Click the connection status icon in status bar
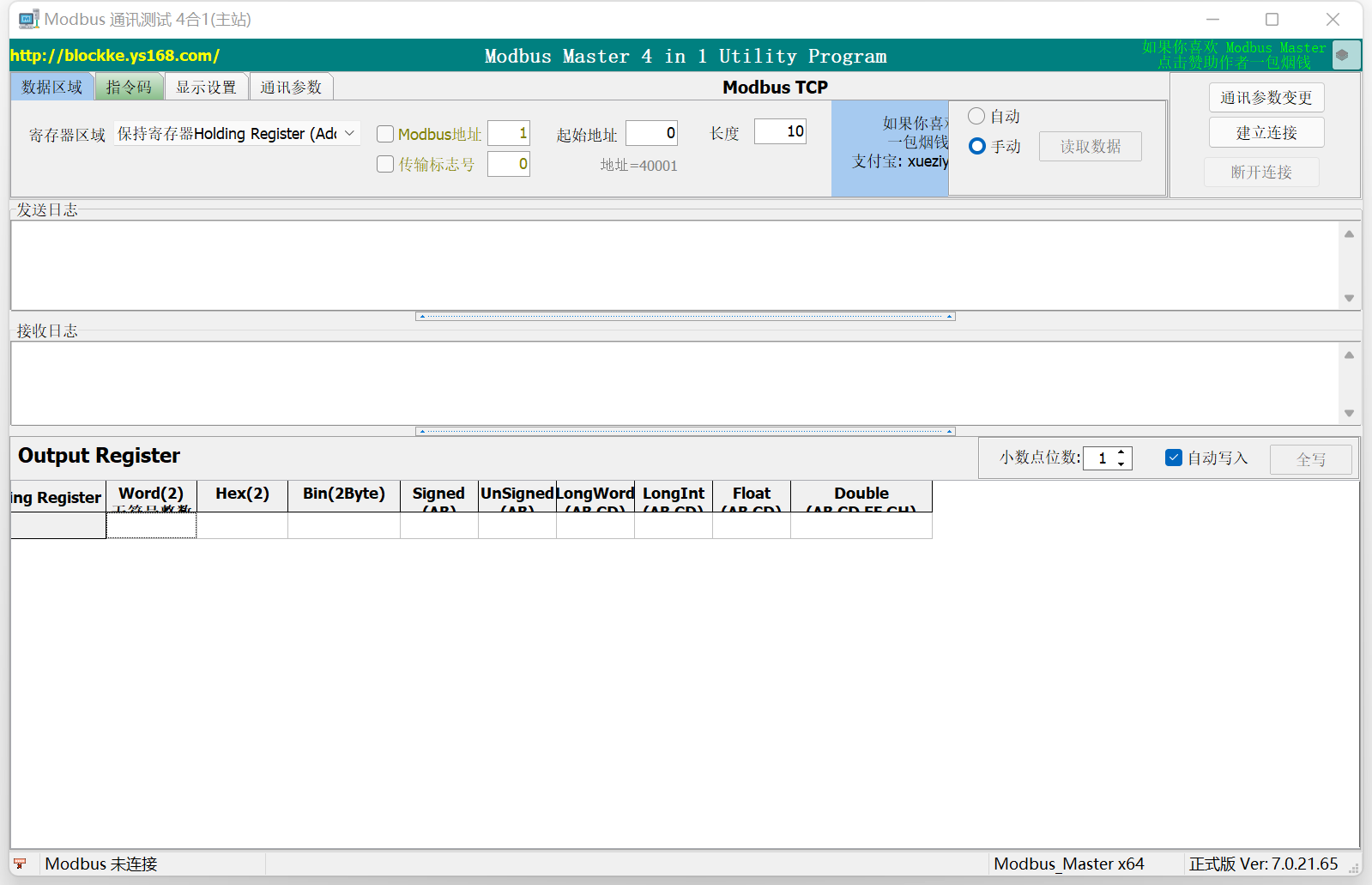Image resolution: width=1372 pixels, height=885 pixels. (x=20, y=864)
